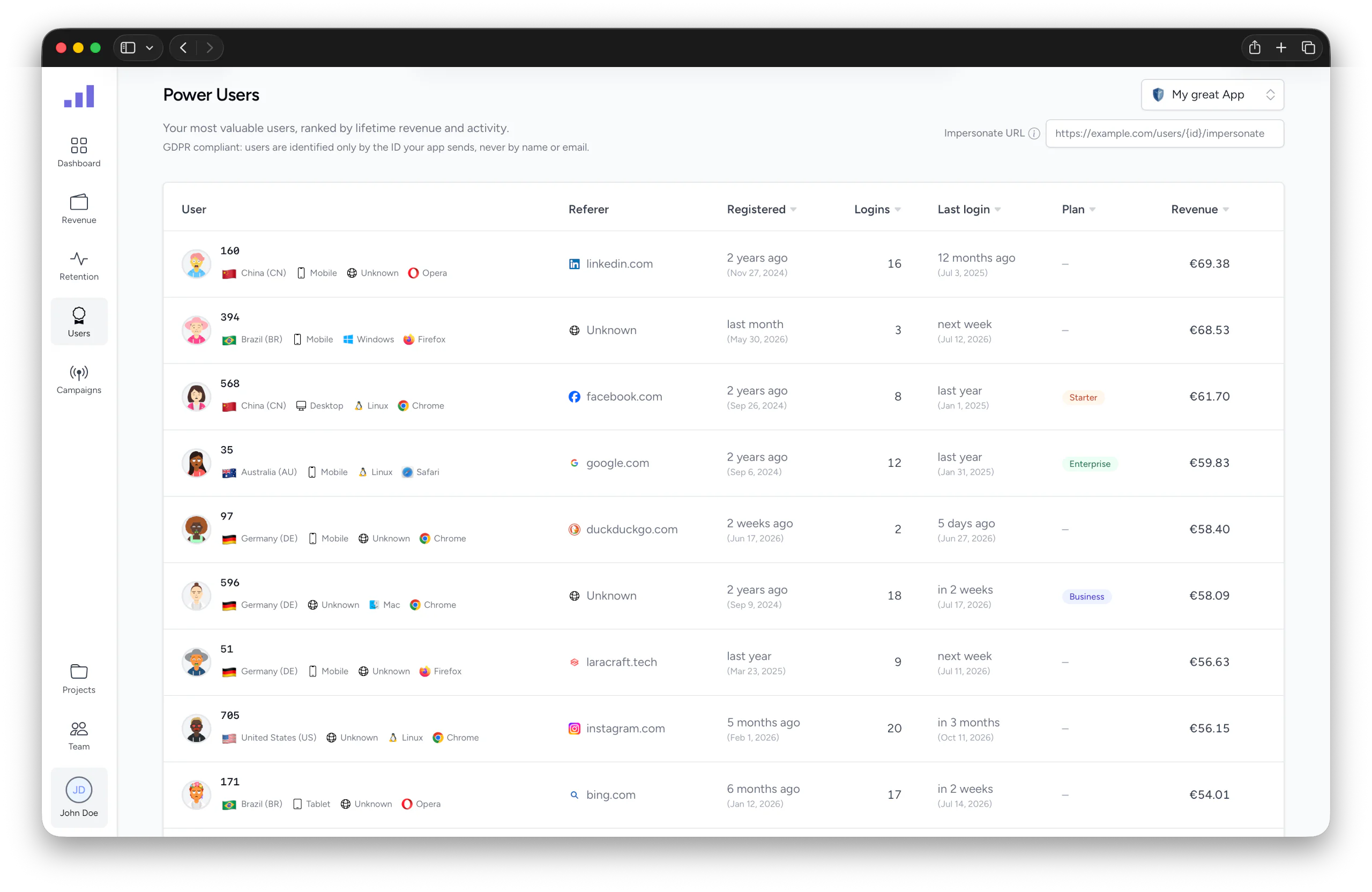Open the Dashboard section in sidebar

pos(79,152)
